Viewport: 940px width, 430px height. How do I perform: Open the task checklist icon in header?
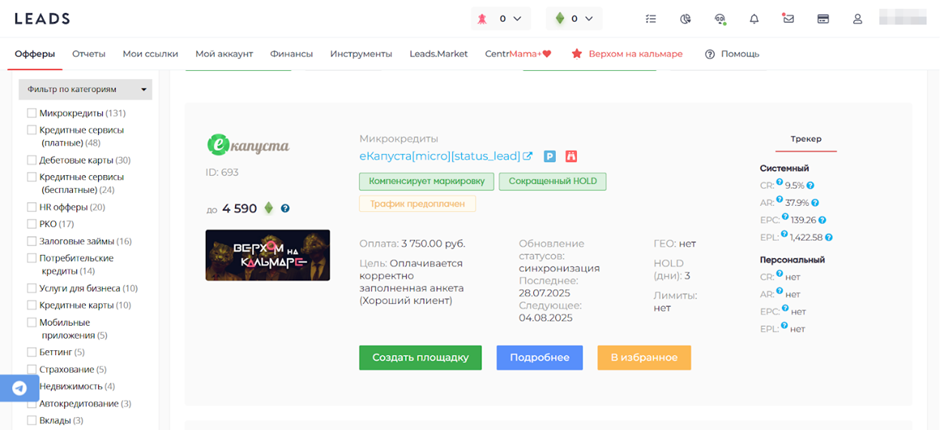click(651, 19)
